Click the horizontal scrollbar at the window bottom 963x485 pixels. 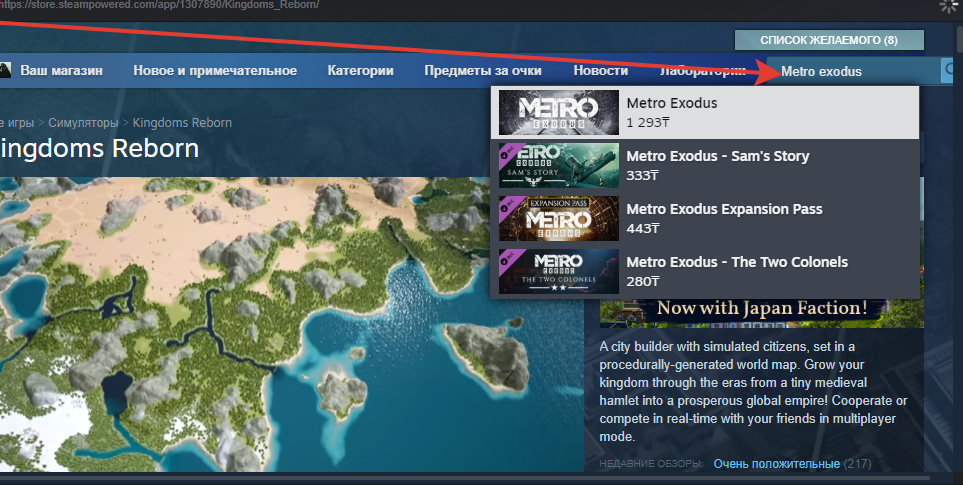(x=465, y=478)
